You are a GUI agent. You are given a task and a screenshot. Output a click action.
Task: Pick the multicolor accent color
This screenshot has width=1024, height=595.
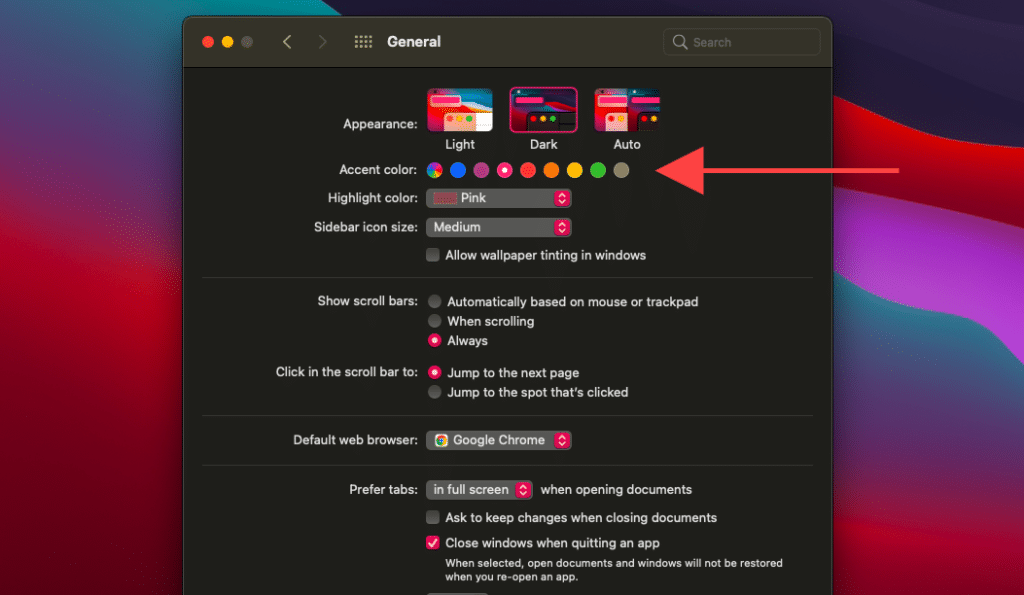[435, 170]
